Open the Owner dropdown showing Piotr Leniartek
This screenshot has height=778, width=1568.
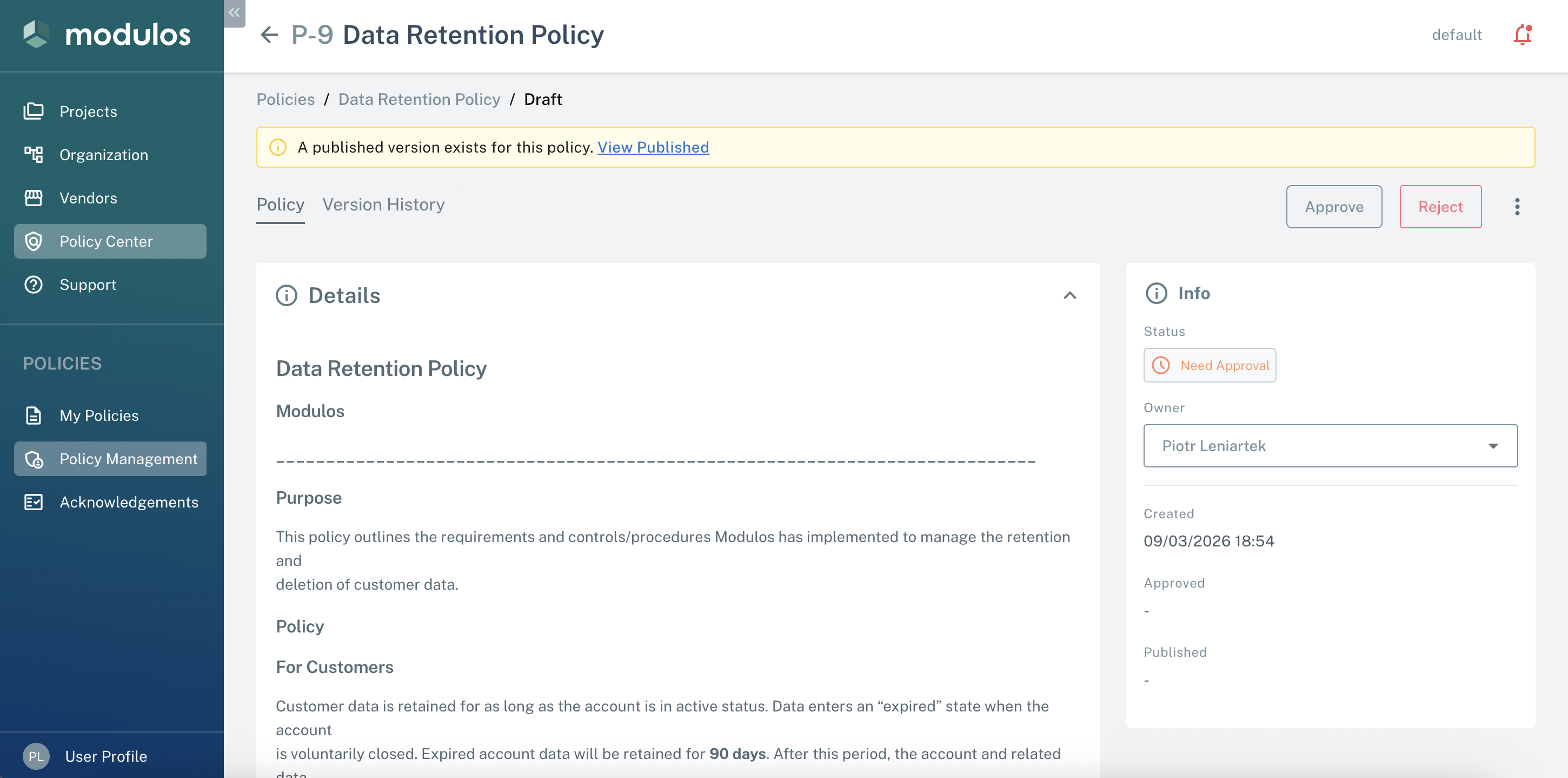point(1493,445)
